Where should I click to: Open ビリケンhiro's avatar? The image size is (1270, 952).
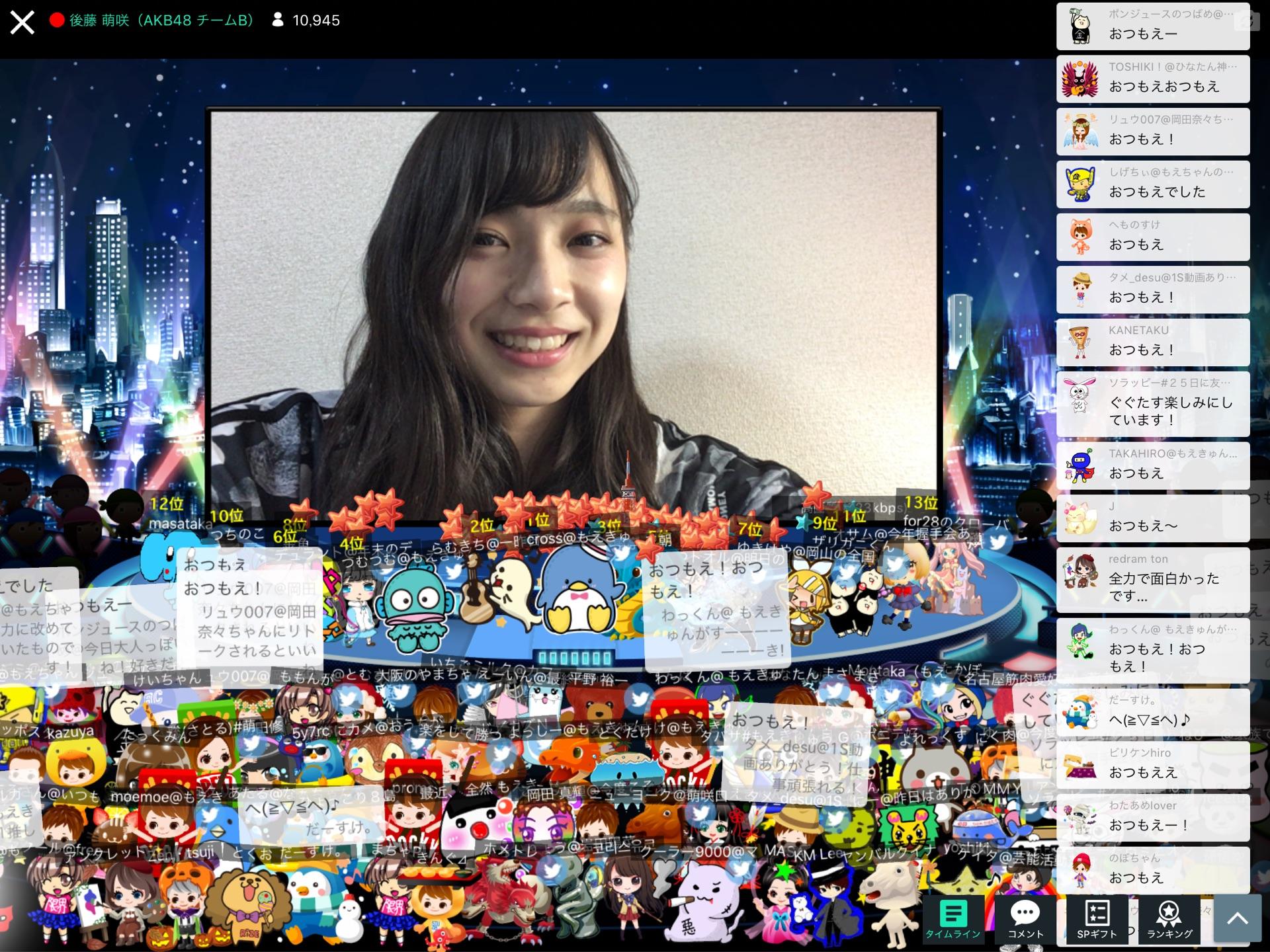tap(1080, 765)
